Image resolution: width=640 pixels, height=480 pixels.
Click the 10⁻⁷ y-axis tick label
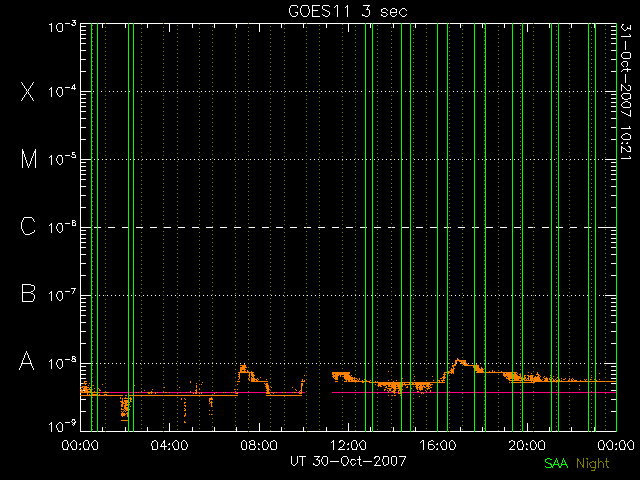click(62, 295)
